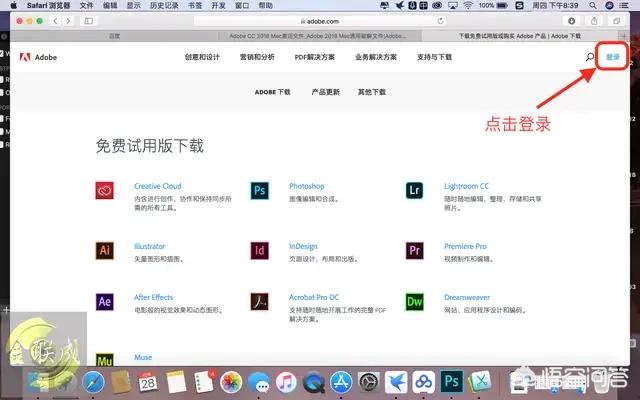The height and width of the screenshot is (400, 640).
Task: Show Safari downloads list
Action: [571, 21]
